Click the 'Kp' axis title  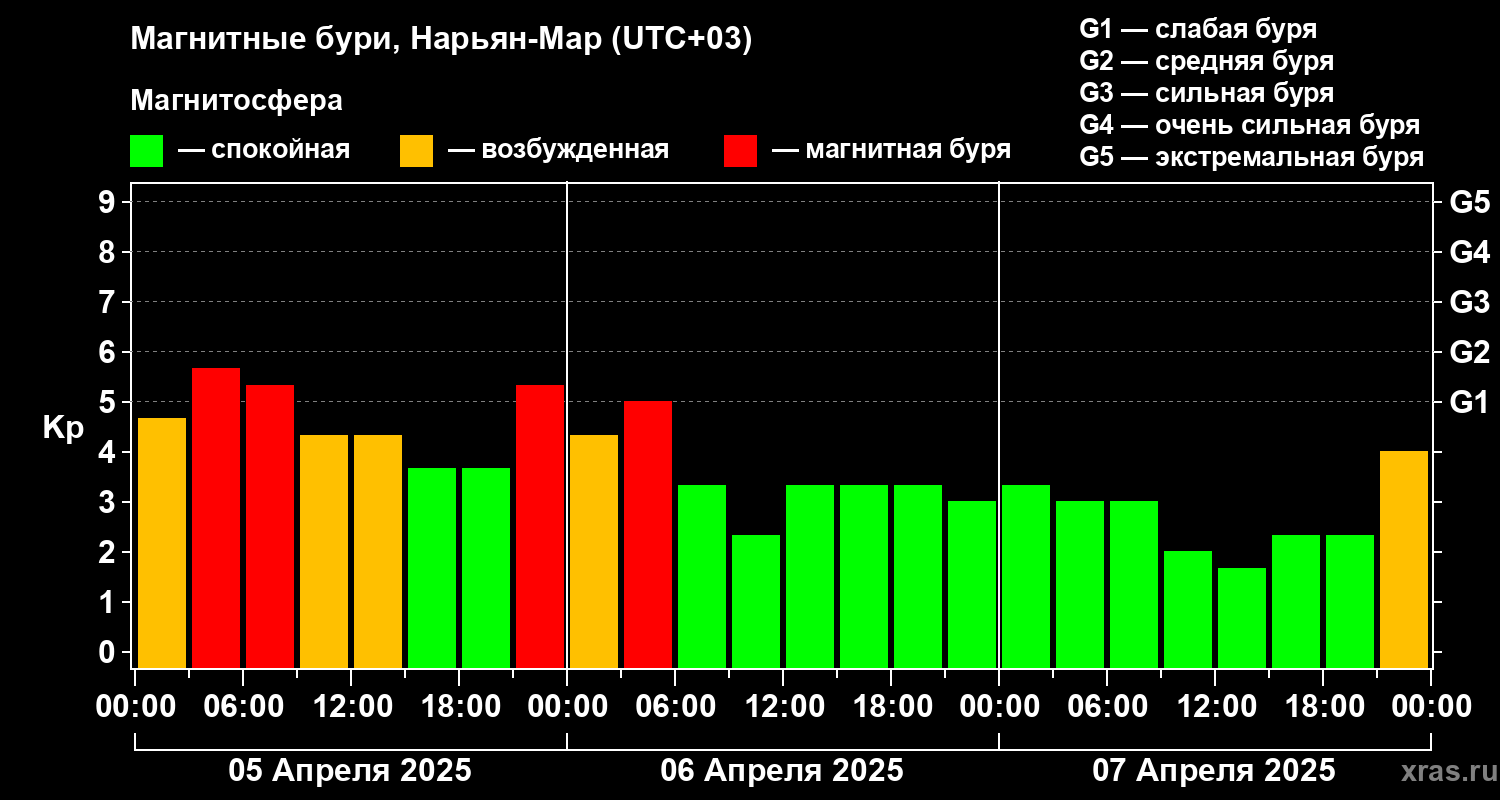63,428
